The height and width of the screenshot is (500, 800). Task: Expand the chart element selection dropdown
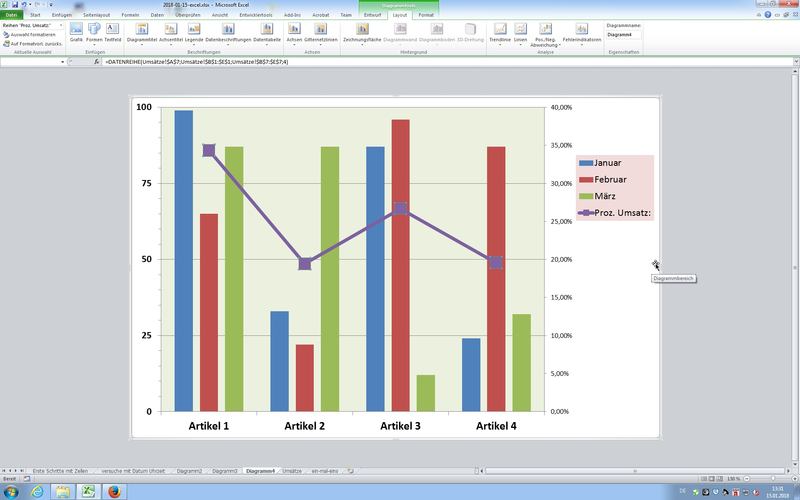pos(61,25)
